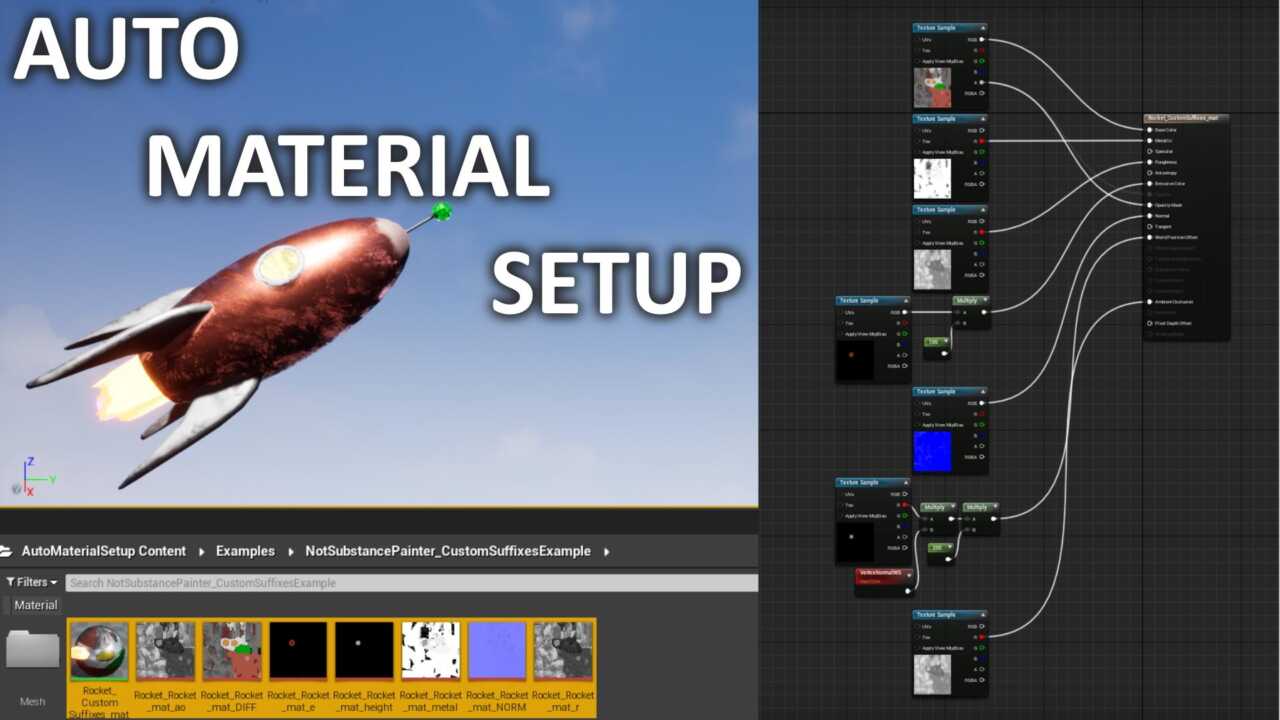Click the content browser folder icon
Screen dimensions: 1280x720
[x=7, y=551]
